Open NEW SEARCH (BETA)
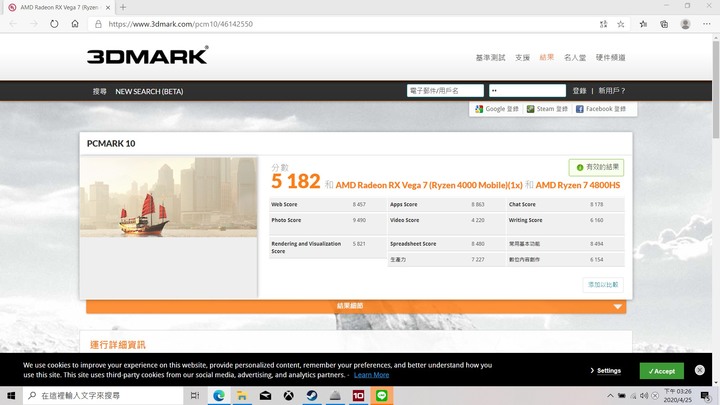720x405 pixels. [x=149, y=91]
